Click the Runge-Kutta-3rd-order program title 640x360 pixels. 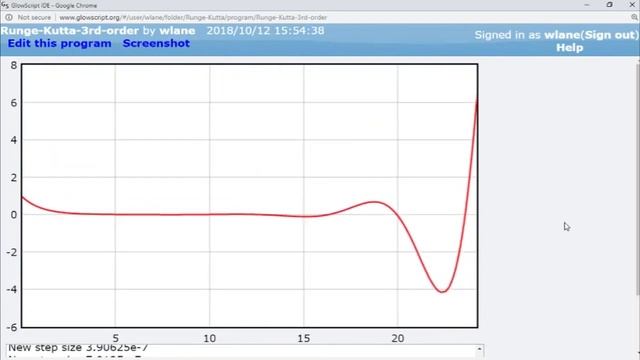pos(69,31)
